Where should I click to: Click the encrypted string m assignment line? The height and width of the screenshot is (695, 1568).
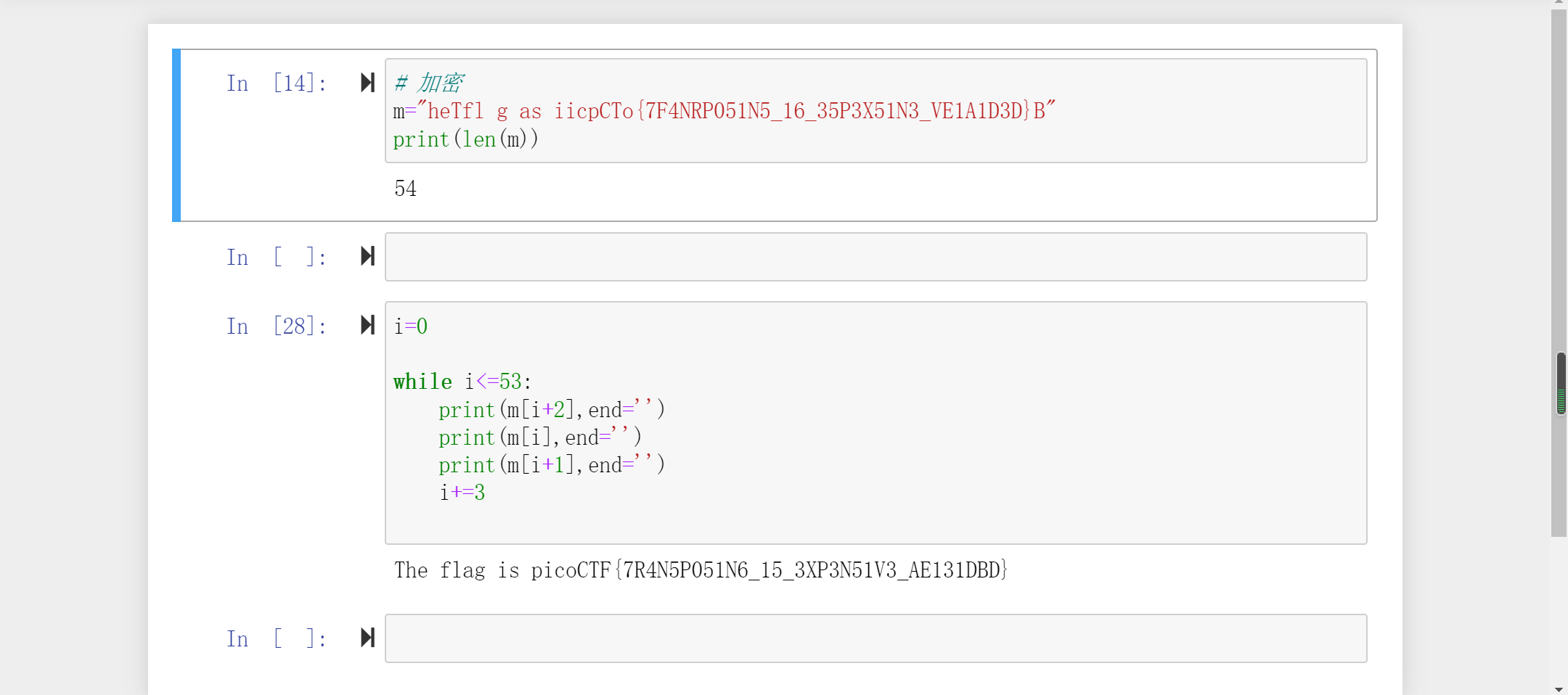click(722, 110)
